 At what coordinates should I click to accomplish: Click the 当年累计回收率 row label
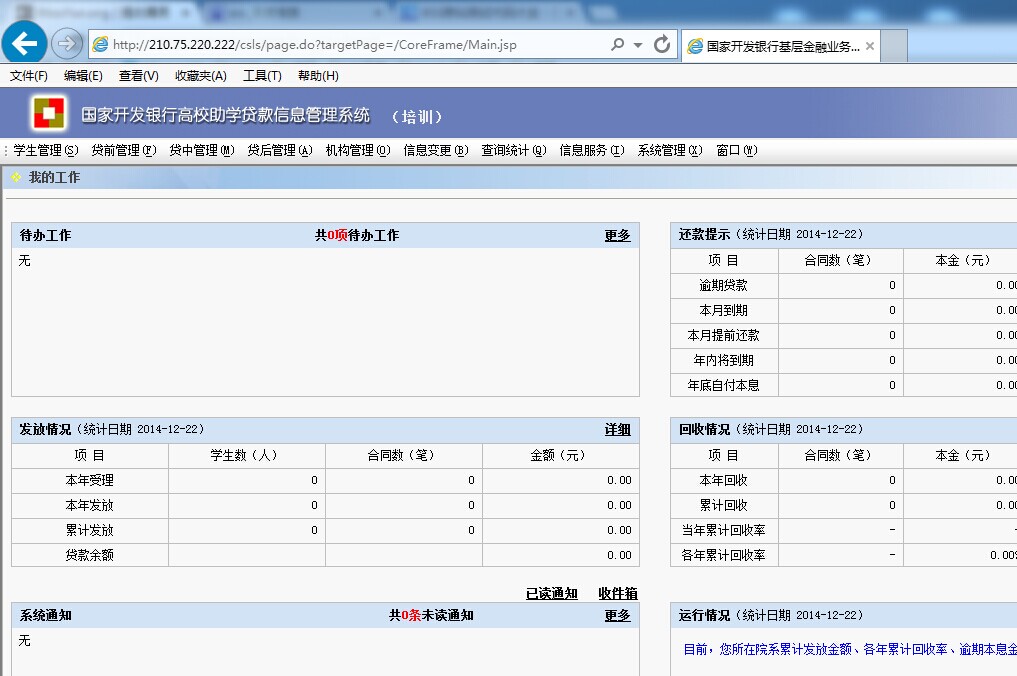[x=723, y=531]
